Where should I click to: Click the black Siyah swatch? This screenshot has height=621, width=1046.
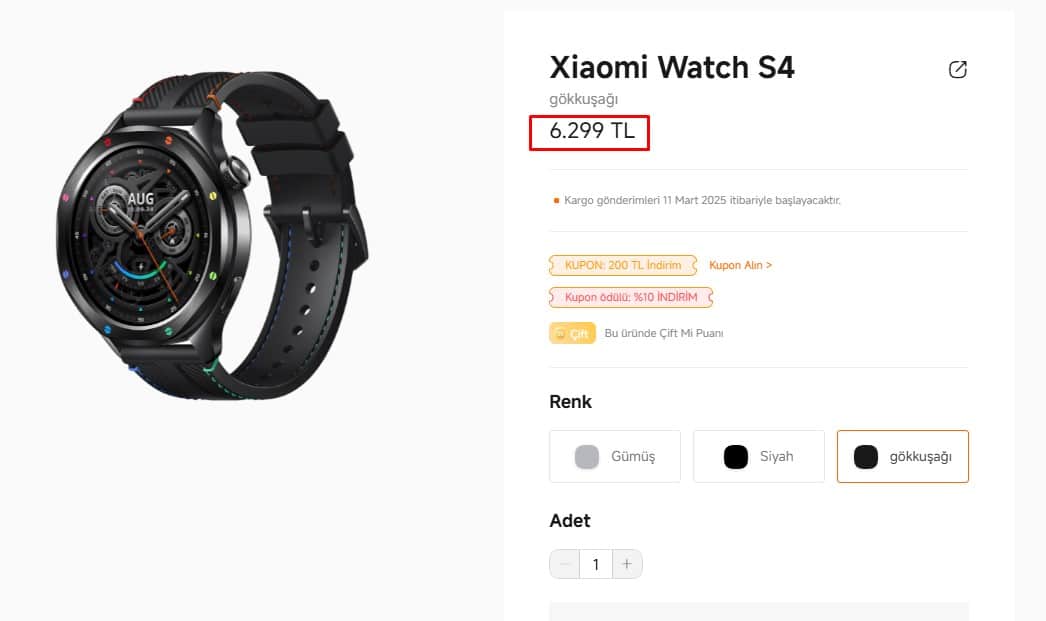point(736,457)
